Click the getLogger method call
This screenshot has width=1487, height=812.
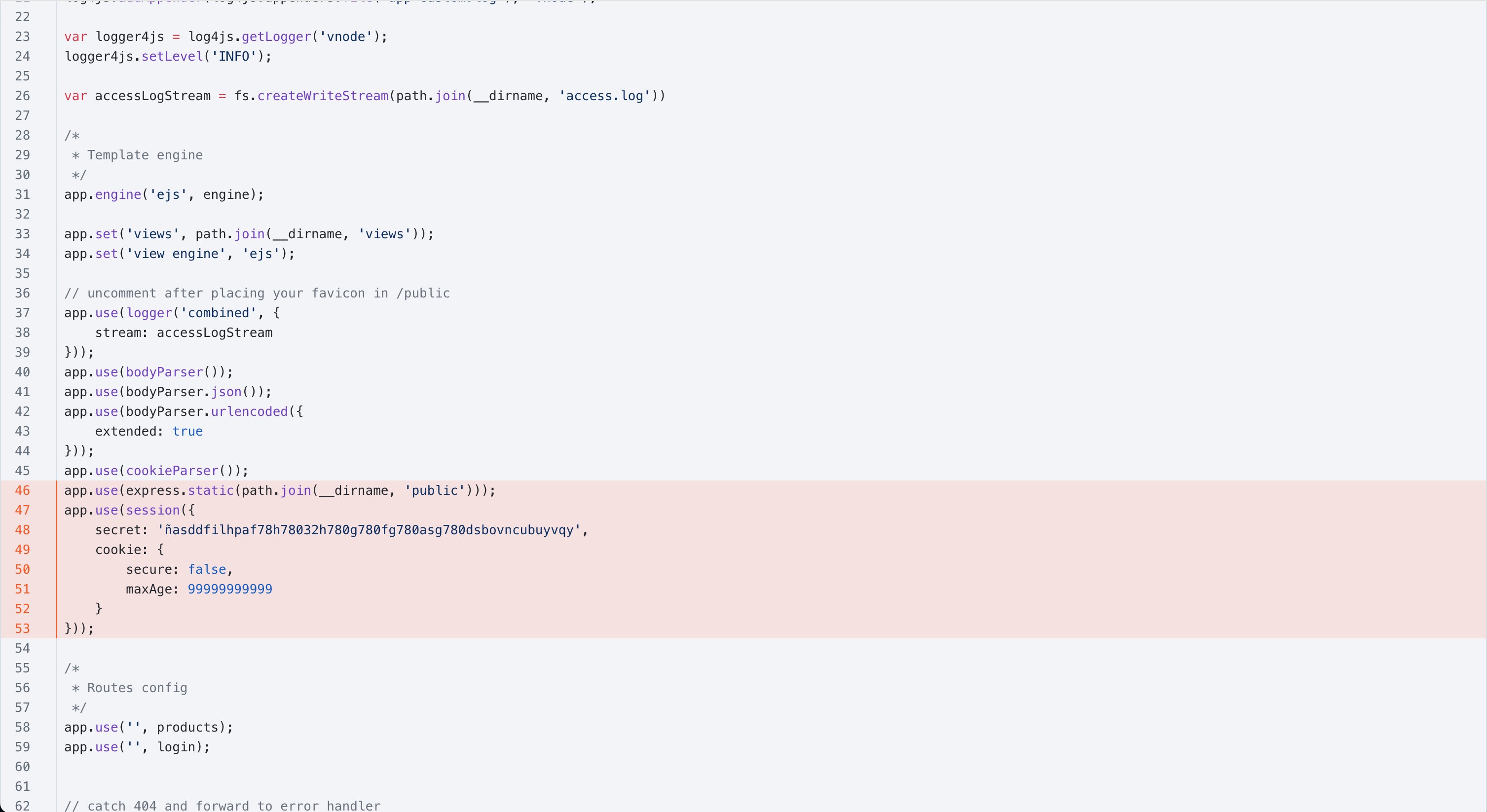point(276,37)
